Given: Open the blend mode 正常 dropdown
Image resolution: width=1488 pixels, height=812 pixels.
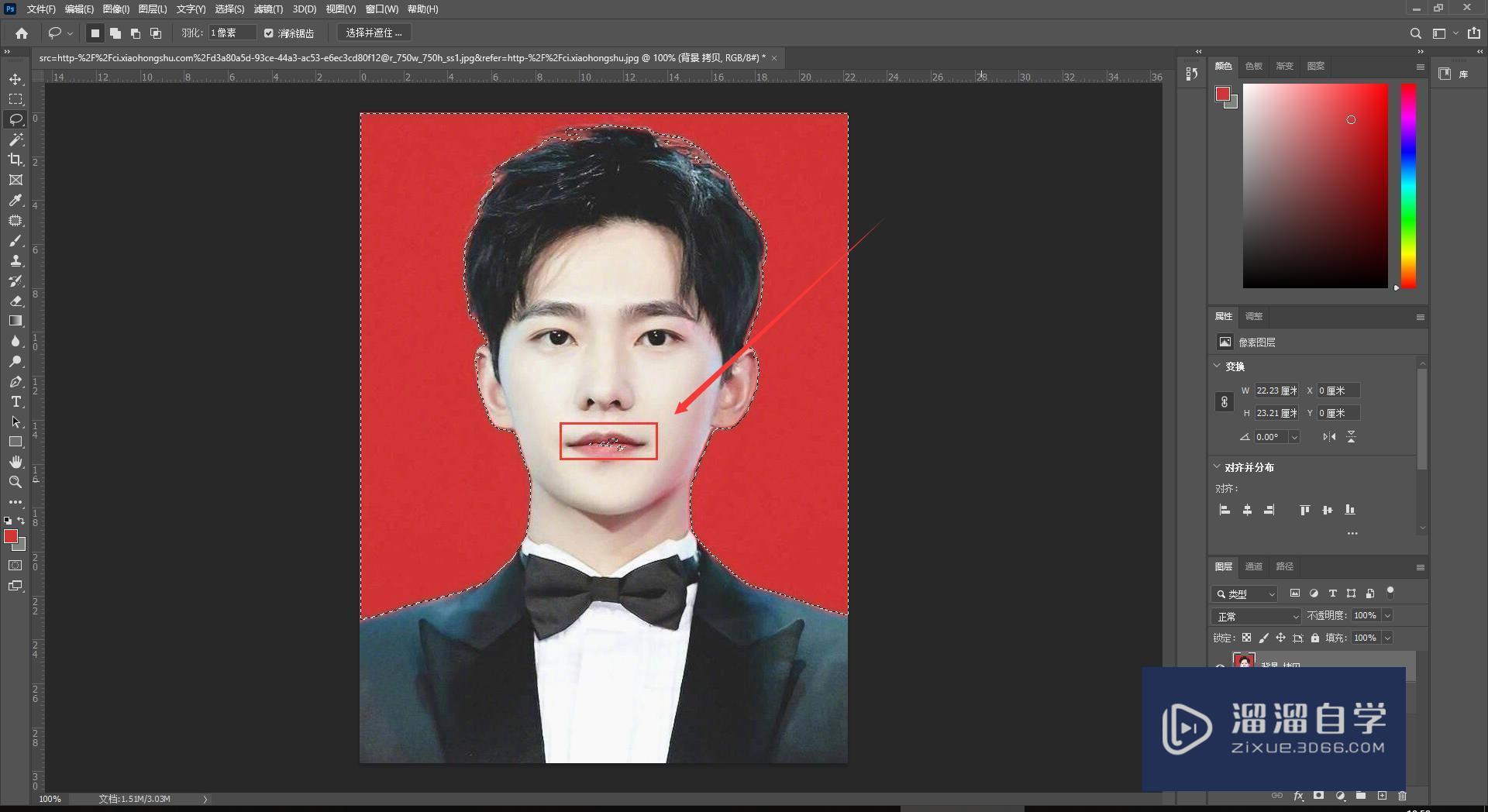Looking at the screenshot, I should tap(1256, 616).
